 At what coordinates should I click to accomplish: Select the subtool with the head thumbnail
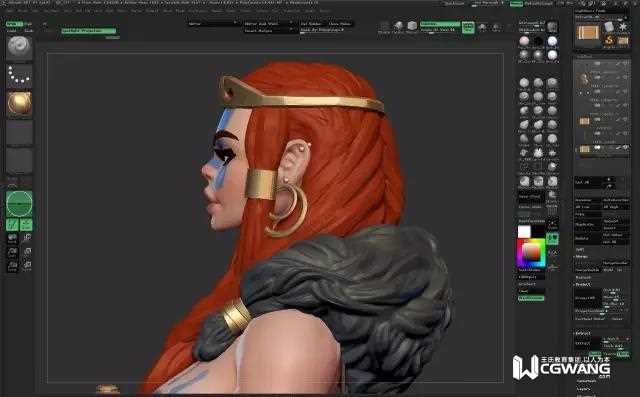tap(584, 78)
